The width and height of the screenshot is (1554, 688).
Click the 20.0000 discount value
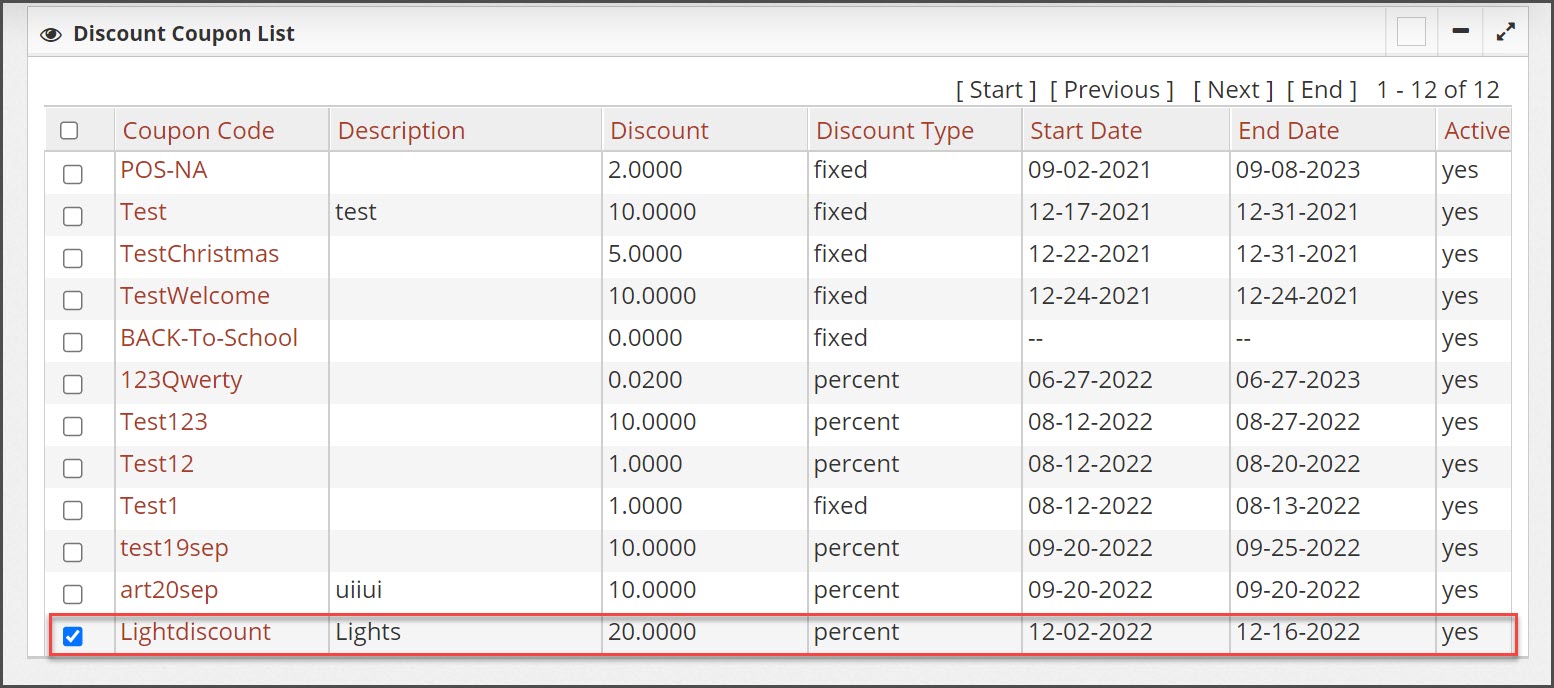(652, 632)
